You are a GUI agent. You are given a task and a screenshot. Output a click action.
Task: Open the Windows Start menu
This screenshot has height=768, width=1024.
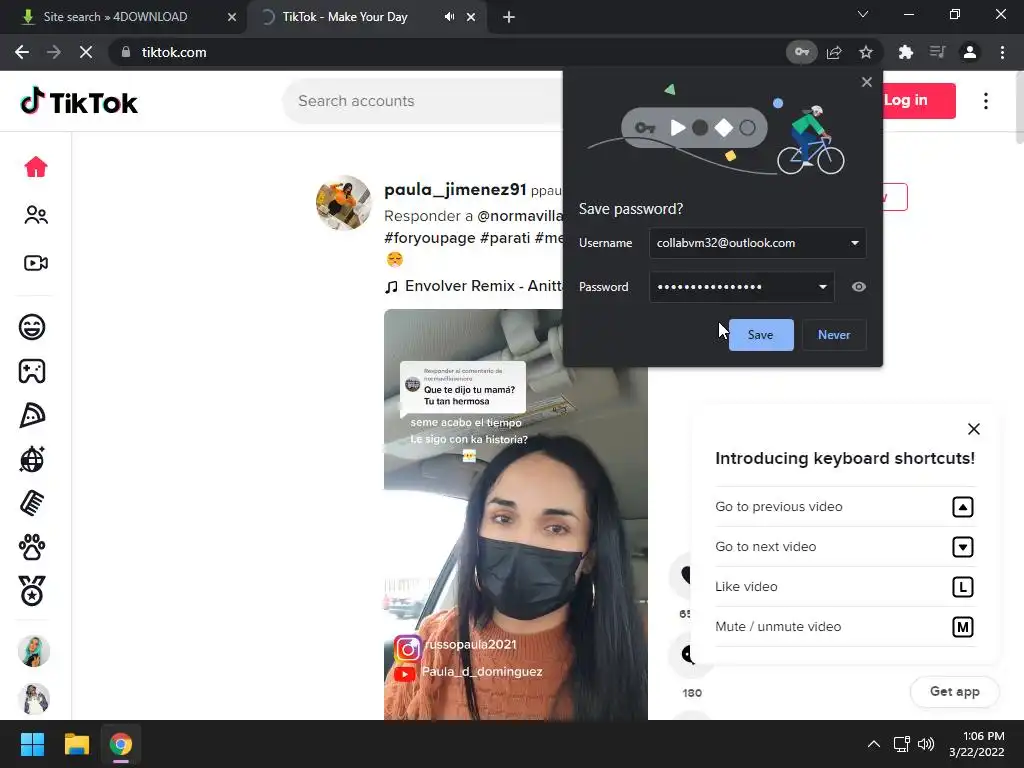point(32,744)
